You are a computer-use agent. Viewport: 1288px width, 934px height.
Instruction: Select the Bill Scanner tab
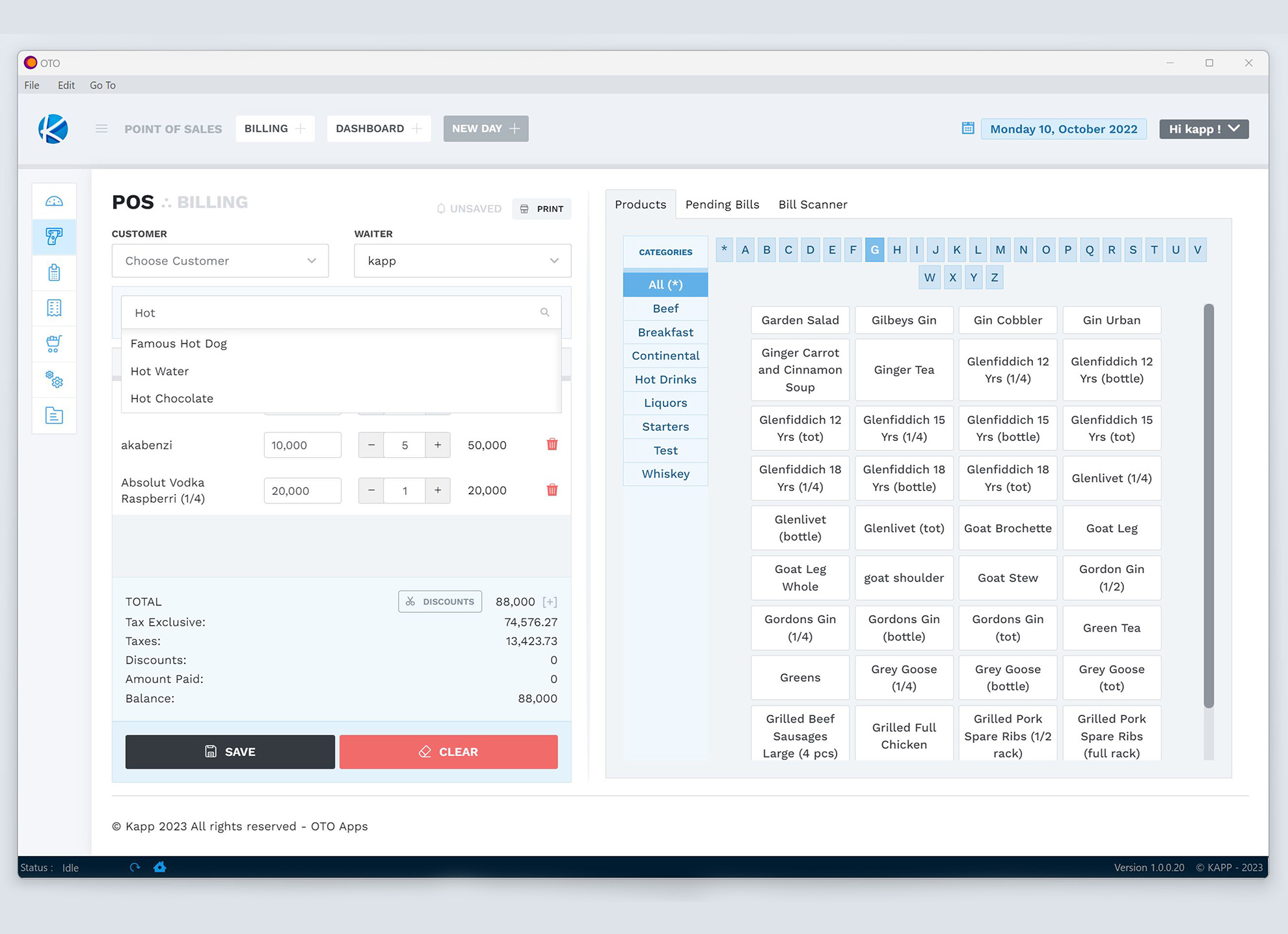(813, 204)
